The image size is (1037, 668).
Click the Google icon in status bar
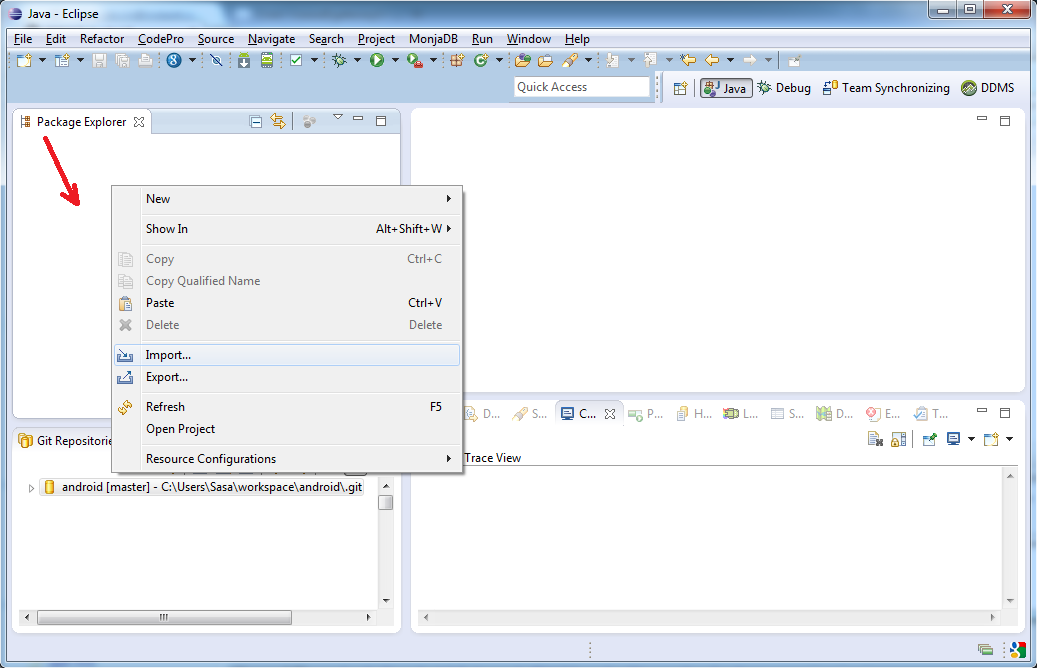click(x=1018, y=649)
